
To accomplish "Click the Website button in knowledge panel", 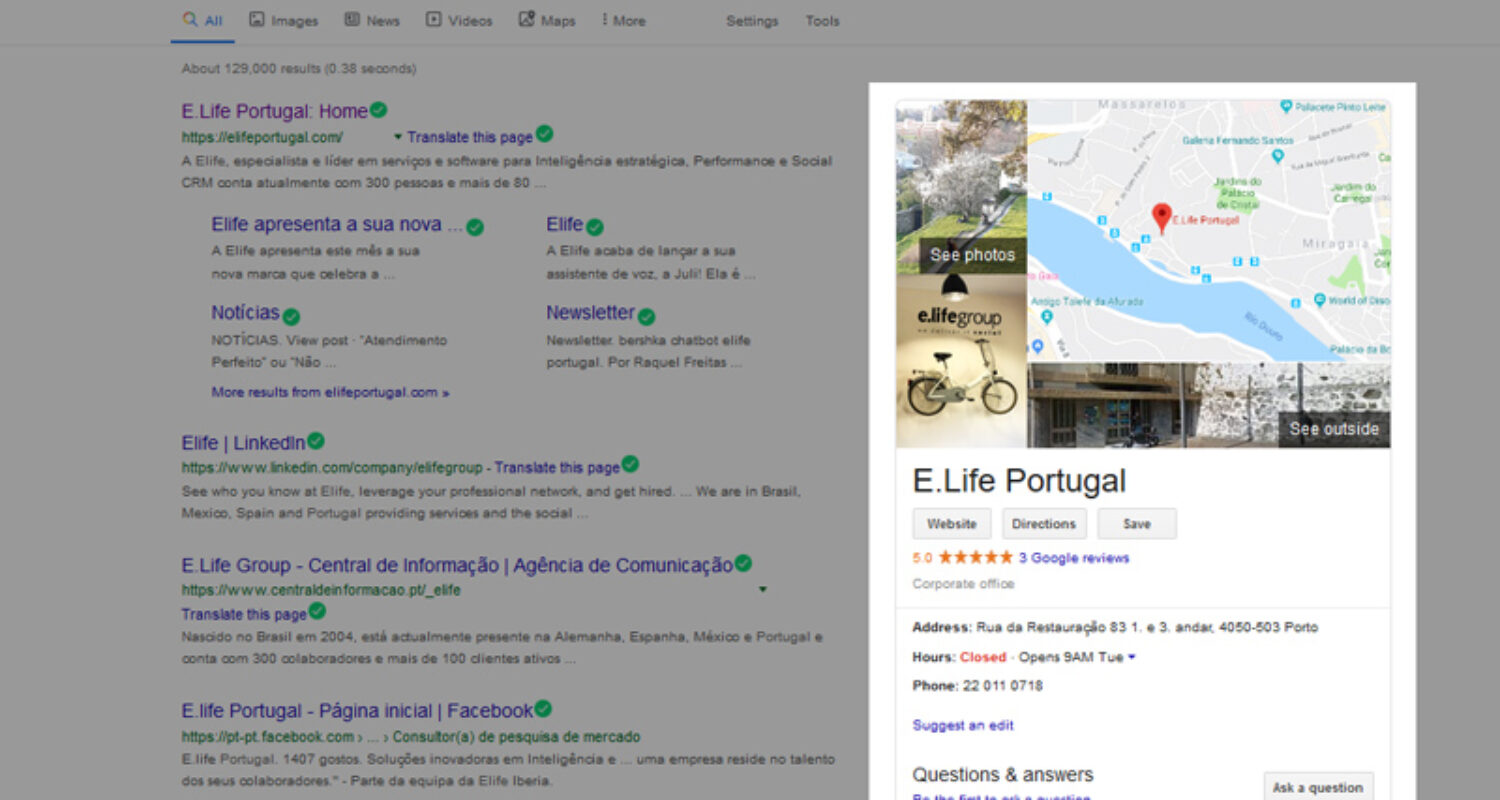I will point(952,524).
